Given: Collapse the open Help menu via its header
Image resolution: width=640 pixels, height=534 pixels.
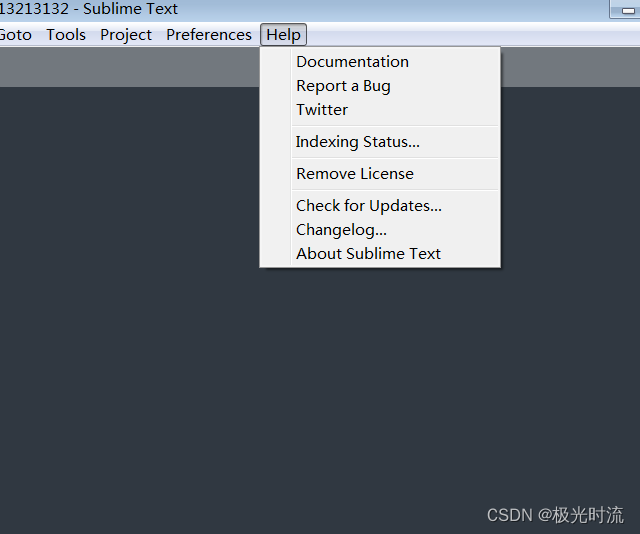Looking at the screenshot, I should coord(283,35).
